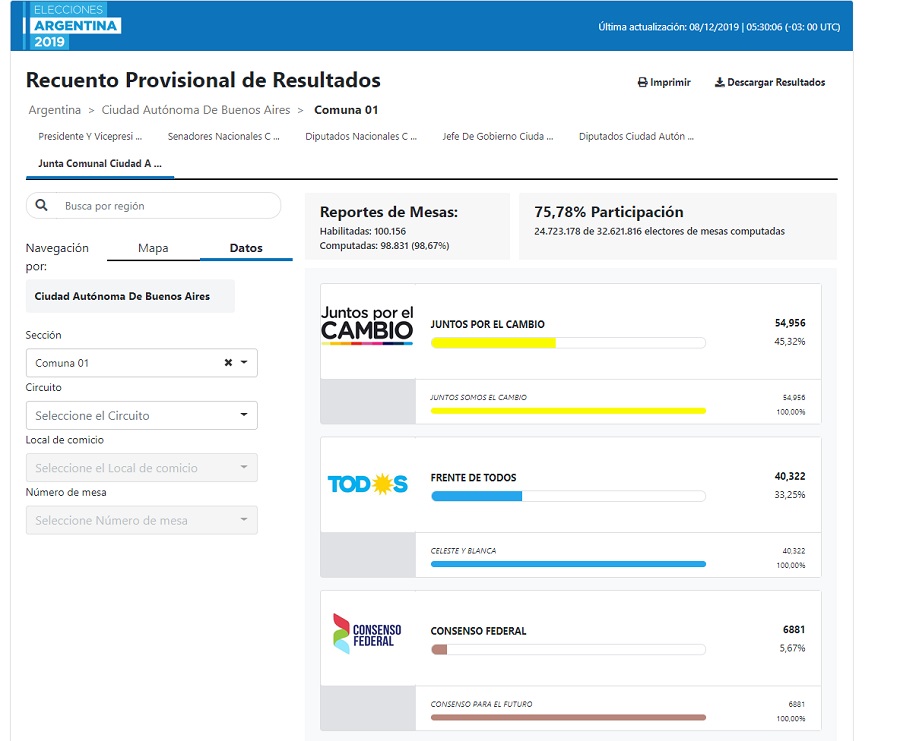Image resolution: width=900 pixels, height=741 pixels.
Task: Click the 45,32% percentage value
Action: coord(790,342)
